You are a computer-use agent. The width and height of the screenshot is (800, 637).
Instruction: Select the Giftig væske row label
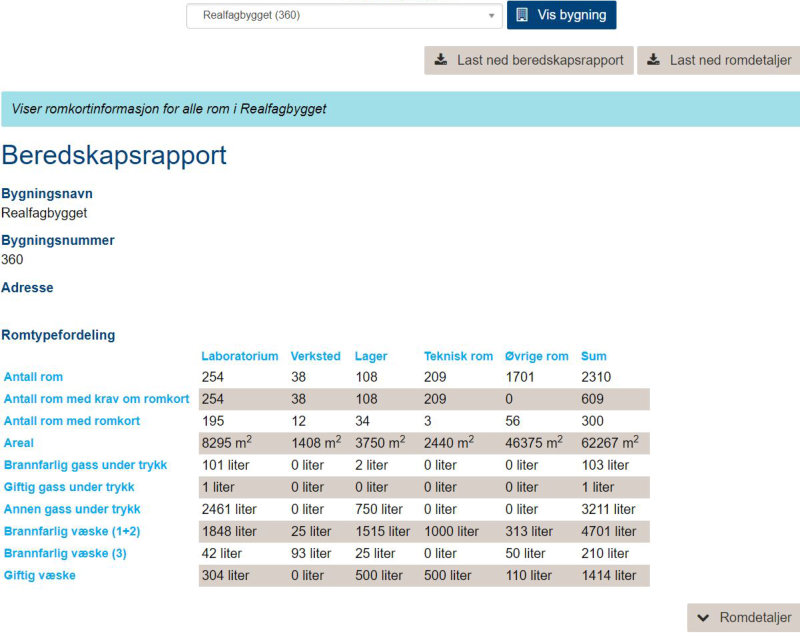pyautogui.click(x=40, y=575)
